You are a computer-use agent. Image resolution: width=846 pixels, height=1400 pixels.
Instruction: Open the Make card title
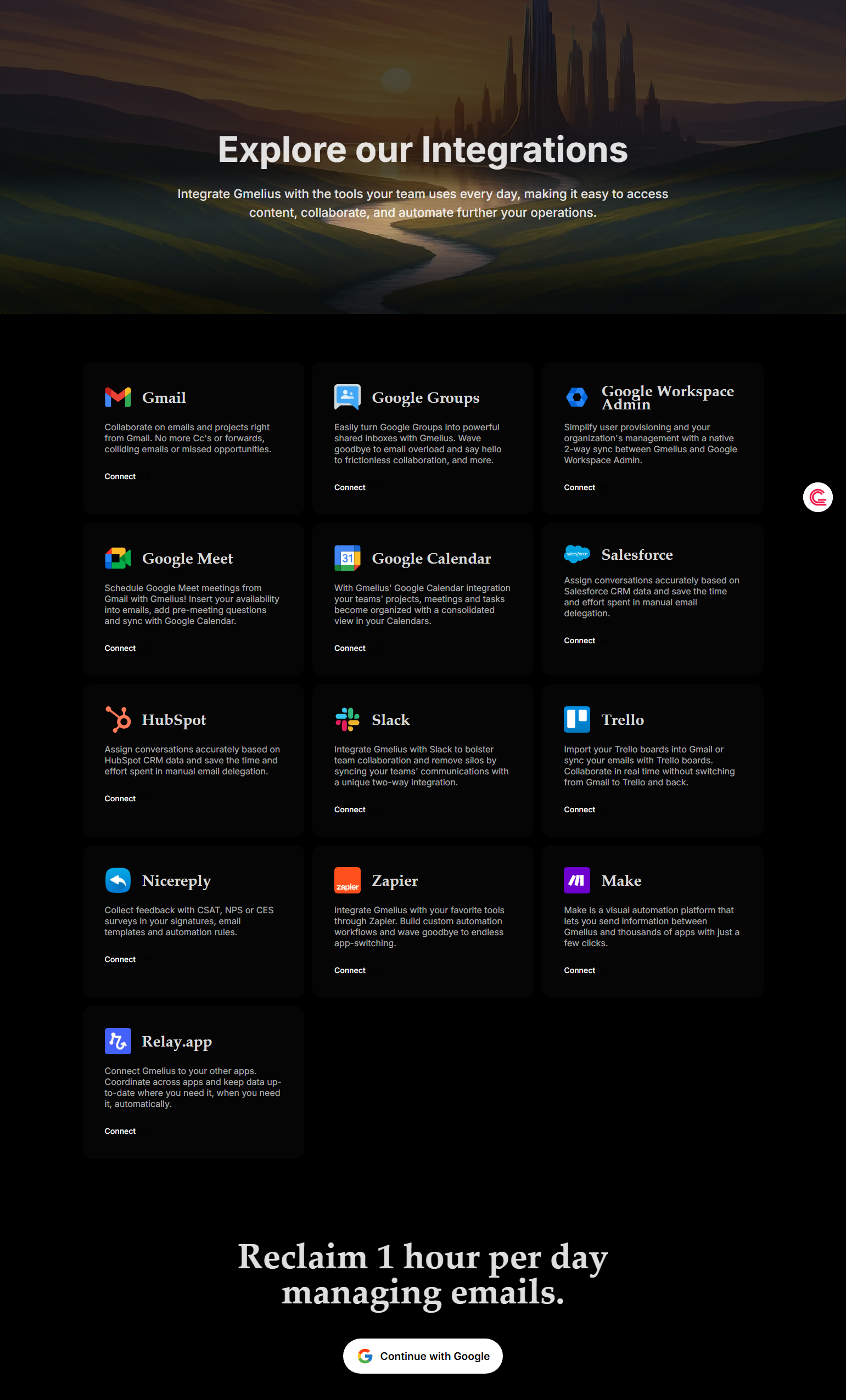tap(621, 880)
